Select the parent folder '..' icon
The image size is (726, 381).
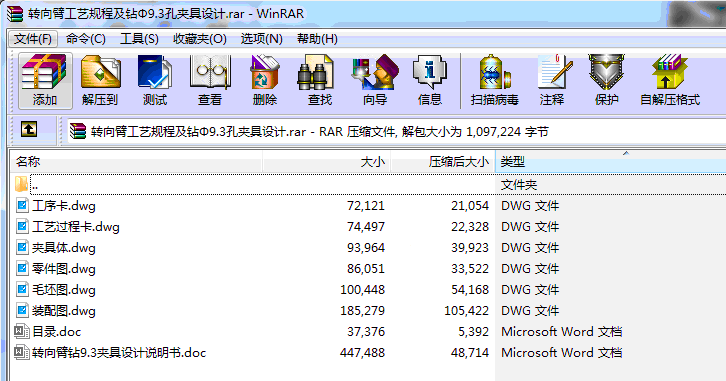click(x=21, y=184)
